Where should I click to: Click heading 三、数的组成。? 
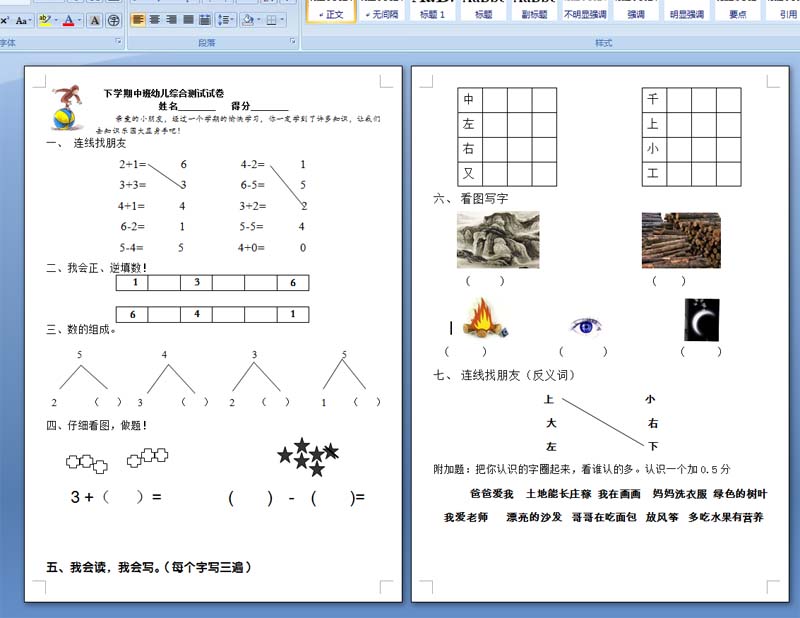[82, 330]
